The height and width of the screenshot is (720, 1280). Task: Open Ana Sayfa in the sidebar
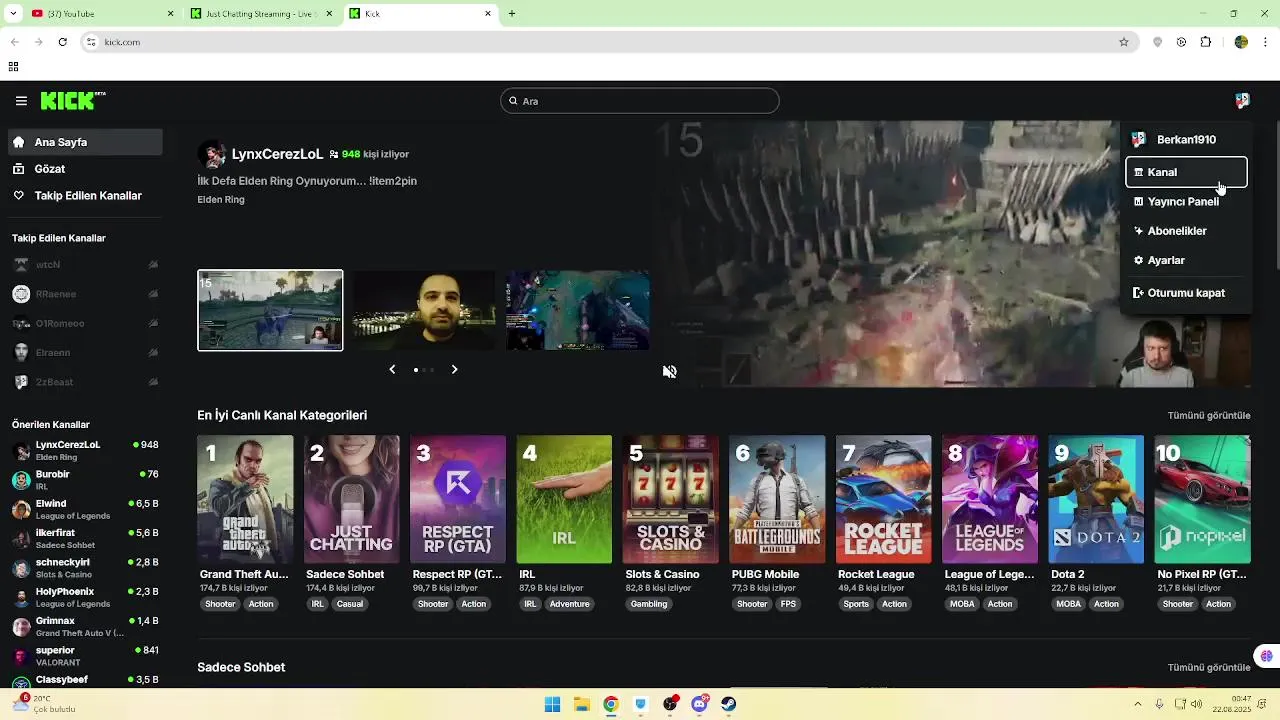(85, 142)
